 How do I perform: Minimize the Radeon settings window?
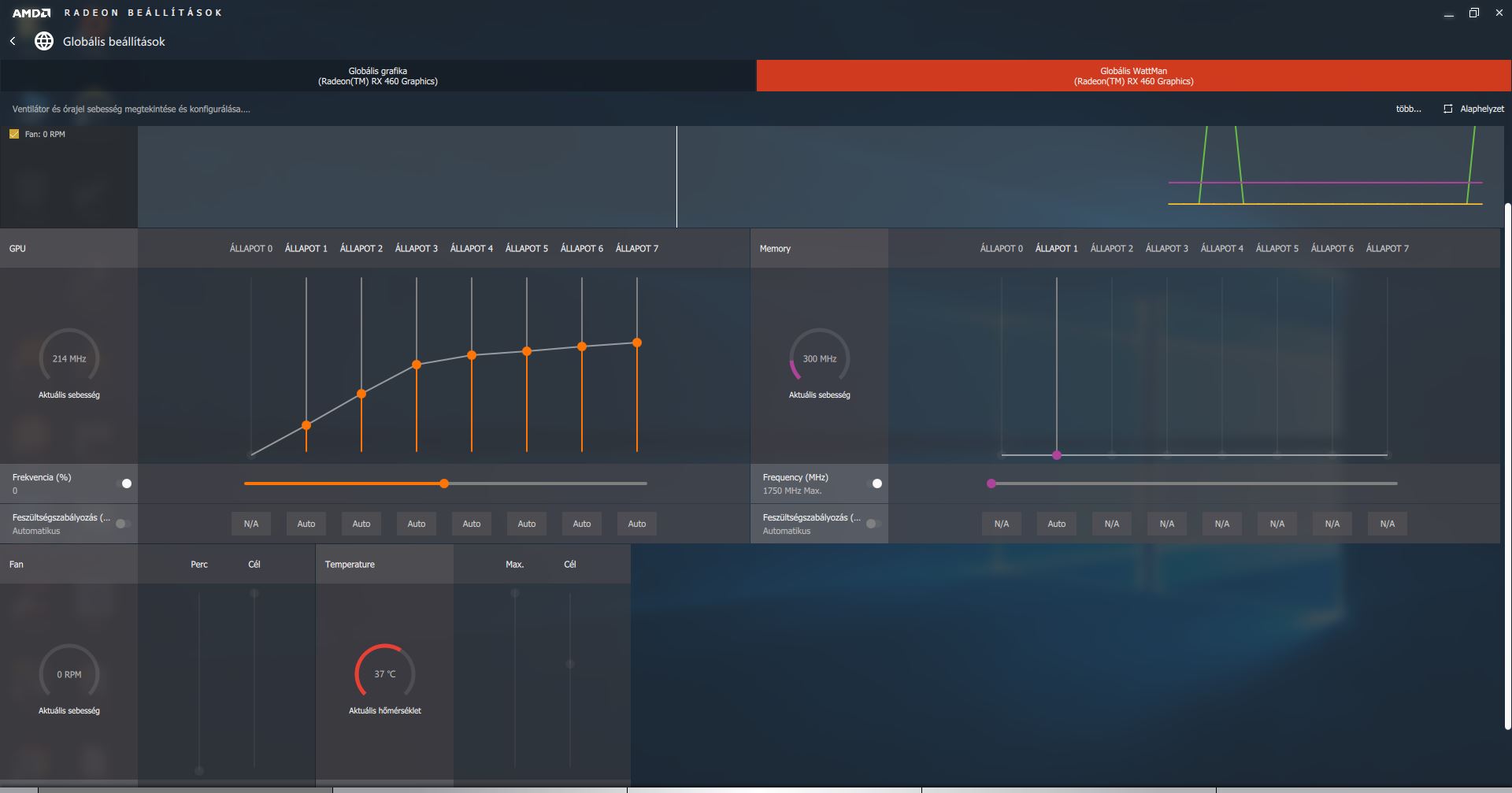(x=1448, y=13)
